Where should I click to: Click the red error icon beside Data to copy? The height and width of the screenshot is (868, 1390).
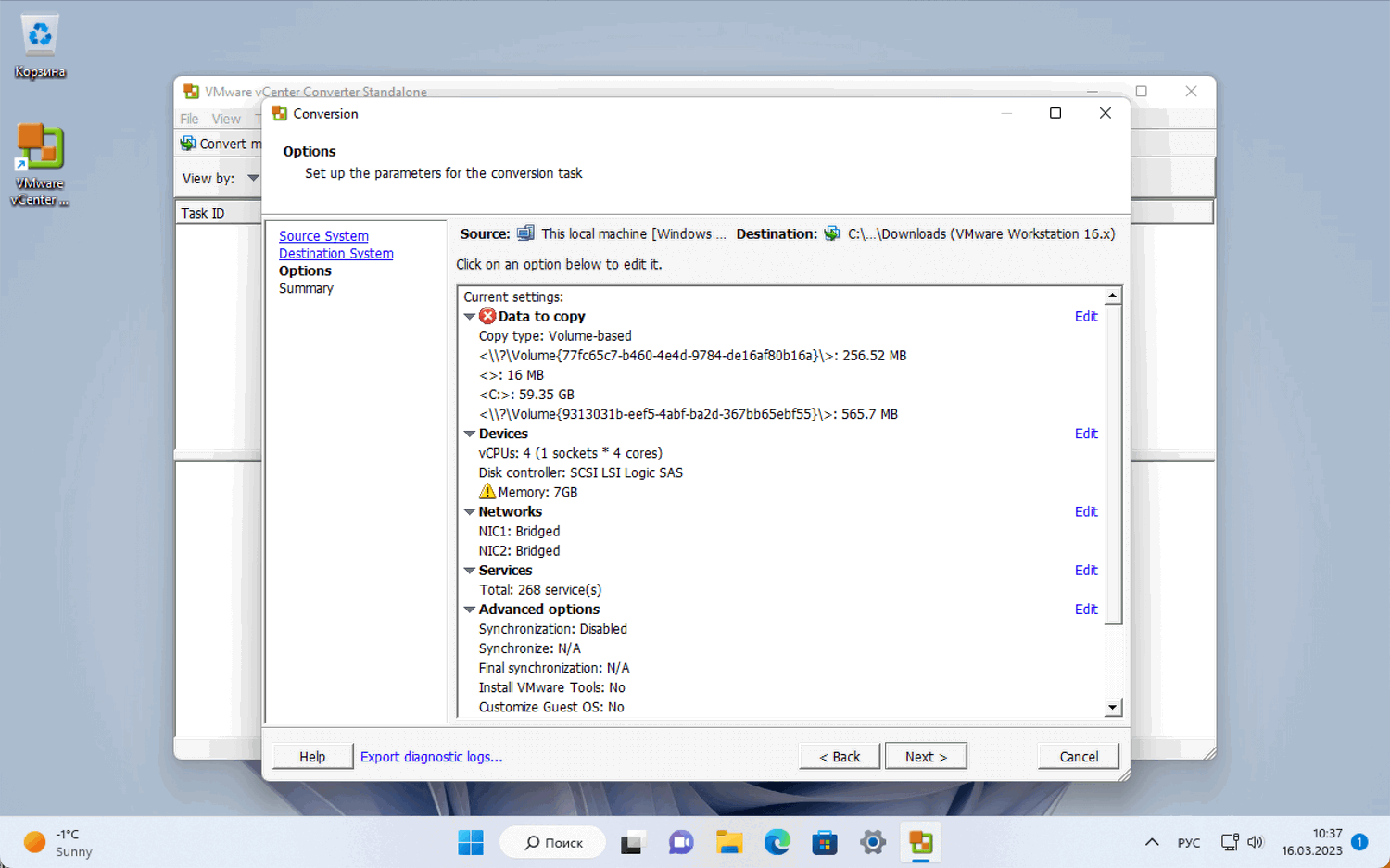[x=487, y=316]
